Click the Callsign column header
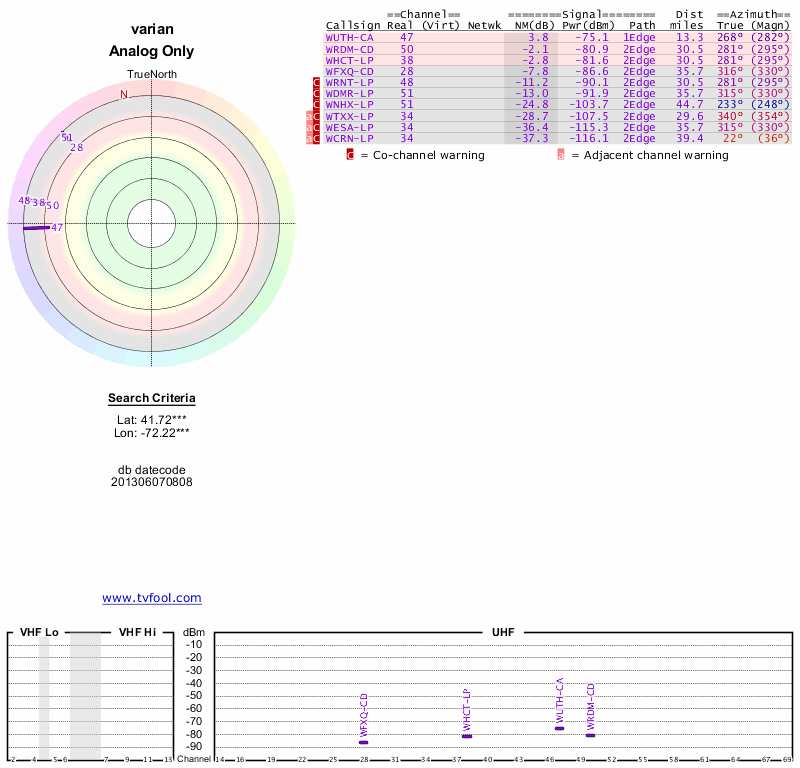Image resolution: width=800 pixels, height=768 pixels. tap(353, 25)
